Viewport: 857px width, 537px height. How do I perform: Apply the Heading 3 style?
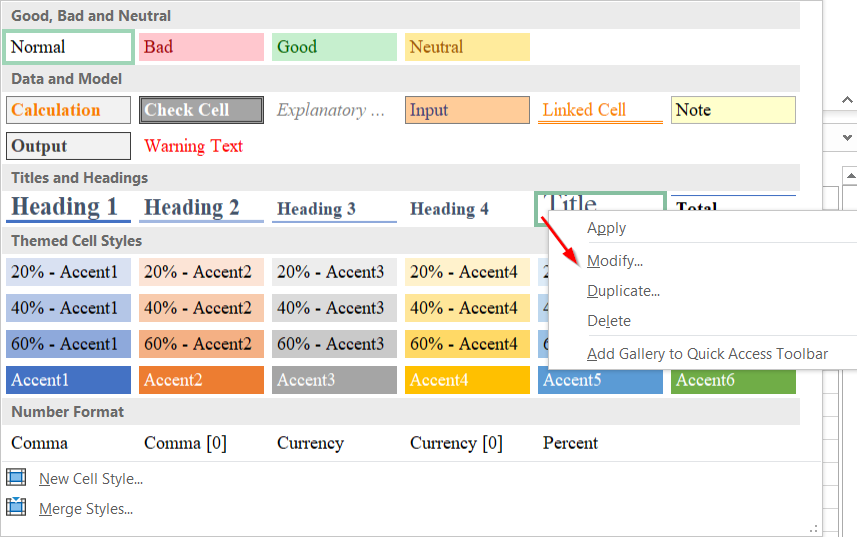(x=334, y=209)
